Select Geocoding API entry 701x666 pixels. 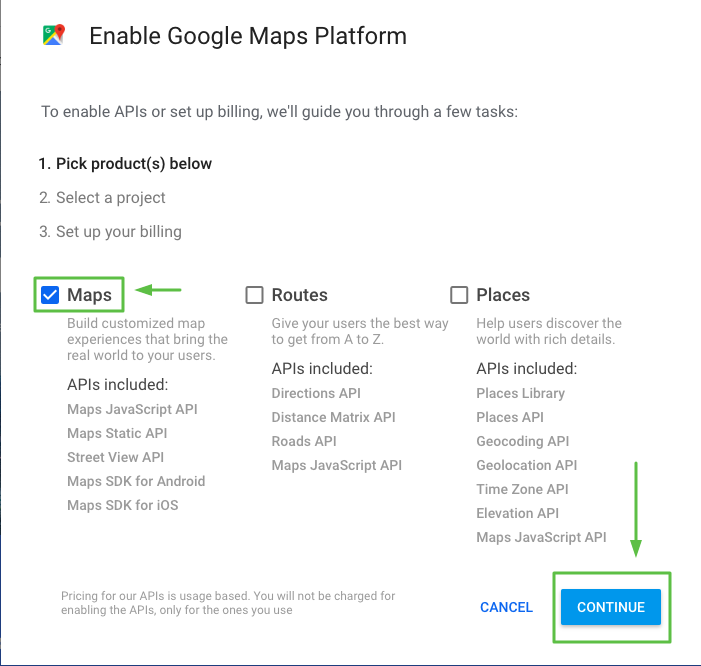522,441
